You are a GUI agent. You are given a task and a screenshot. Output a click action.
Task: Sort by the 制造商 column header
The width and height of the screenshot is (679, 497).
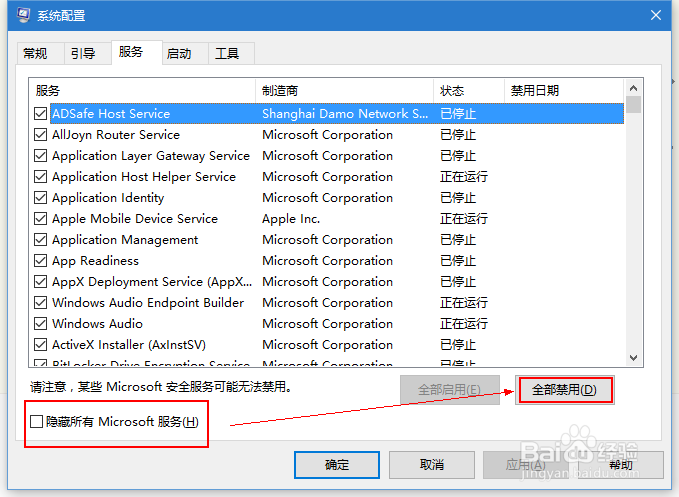coord(345,90)
